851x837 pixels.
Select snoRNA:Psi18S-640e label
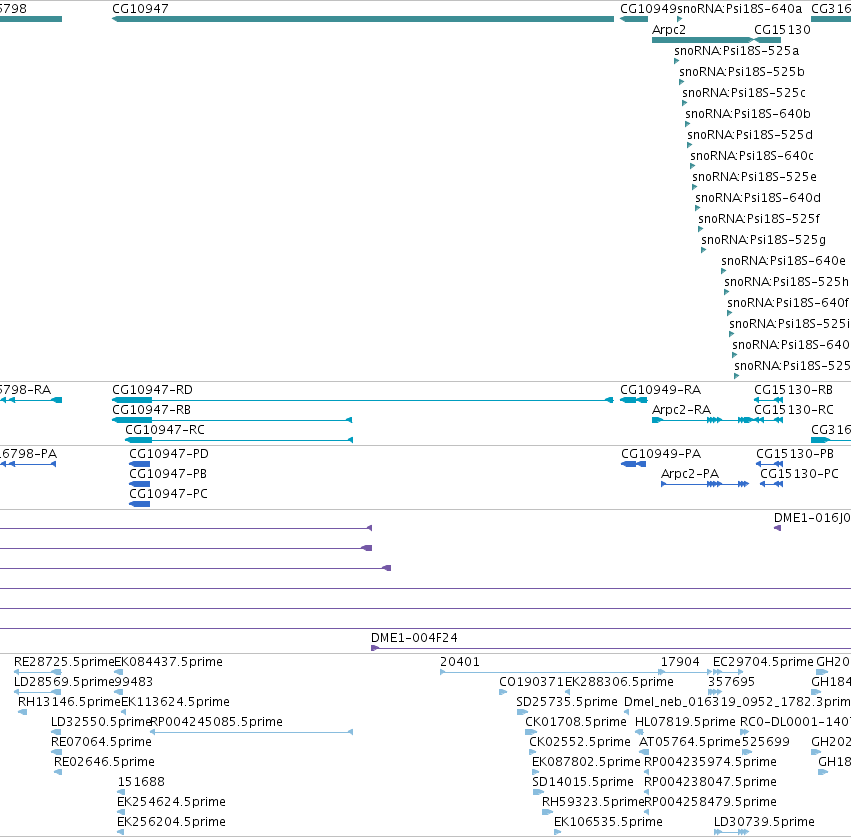[x=783, y=261]
